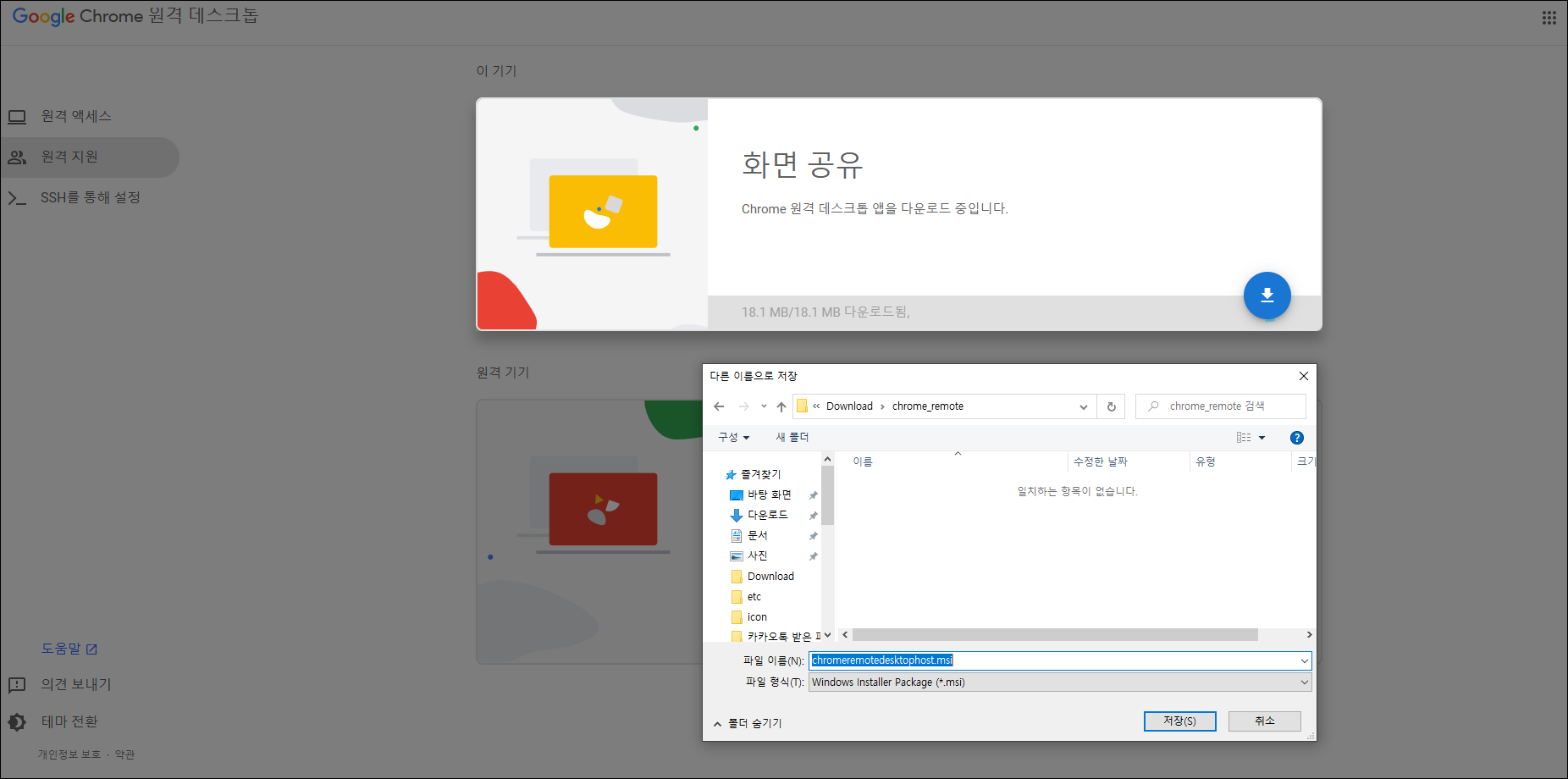1568x779 pixels.
Task: Click chrome_remote path segment
Action: pyautogui.click(x=928, y=406)
